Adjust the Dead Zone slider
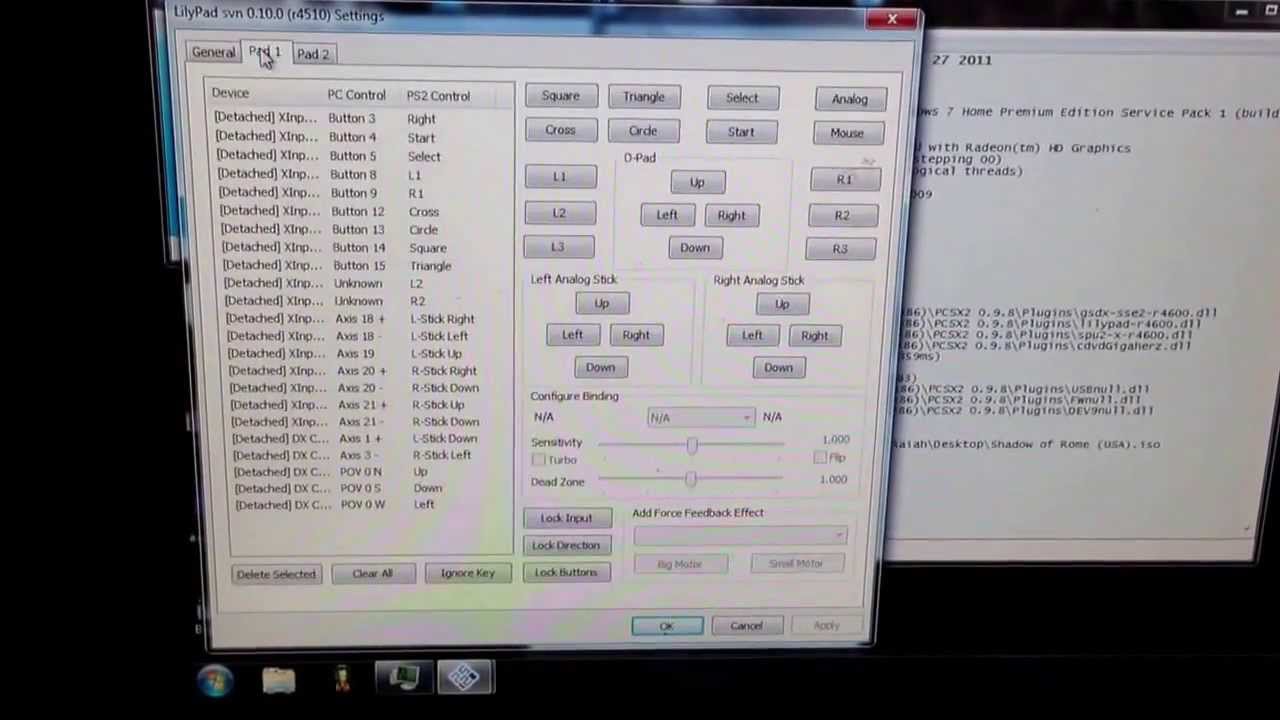This screenshot has height=720, width=1280. (x=691, y=481)
